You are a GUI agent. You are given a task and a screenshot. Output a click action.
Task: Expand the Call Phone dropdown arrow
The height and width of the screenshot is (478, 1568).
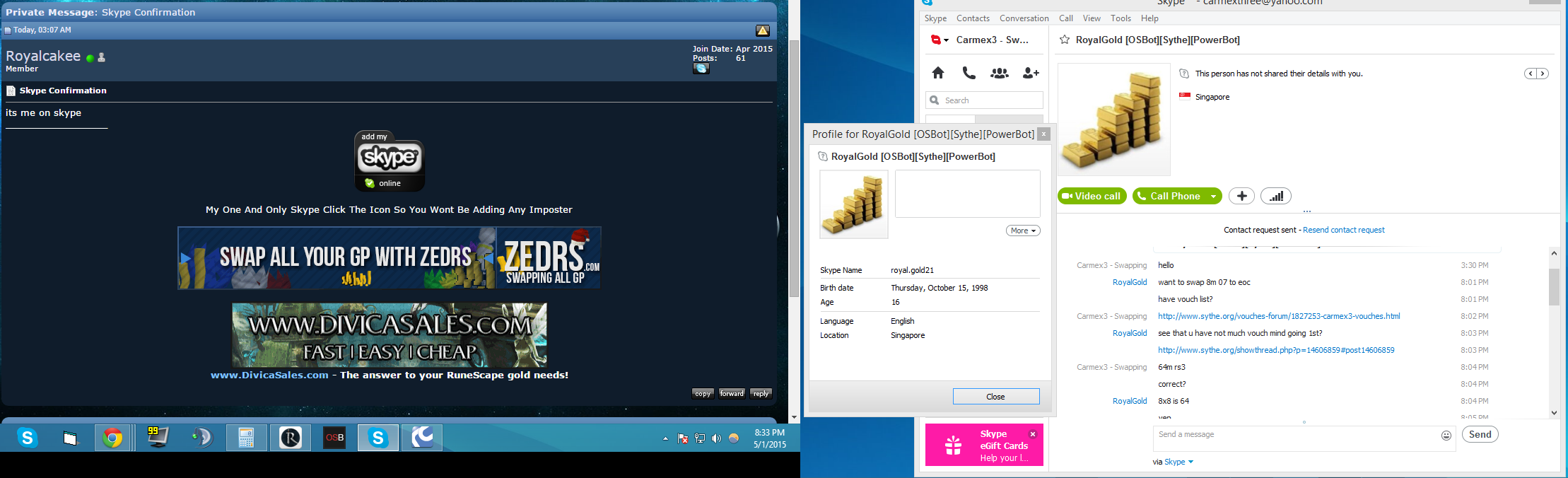click(x=1213, y=196)
